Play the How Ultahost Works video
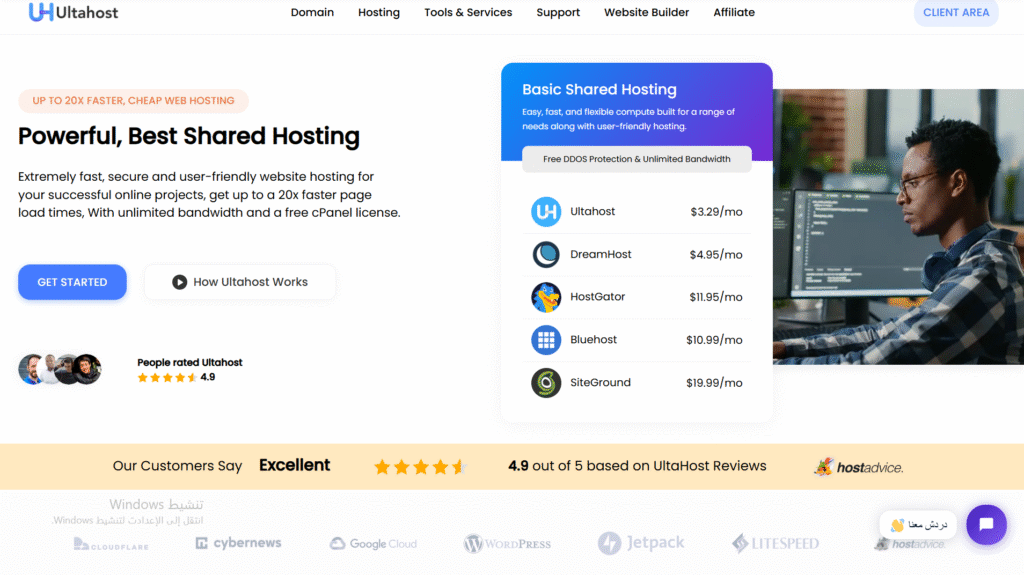Image resolution: width=1024 pixels, height=575 pixels. (240, 282)
